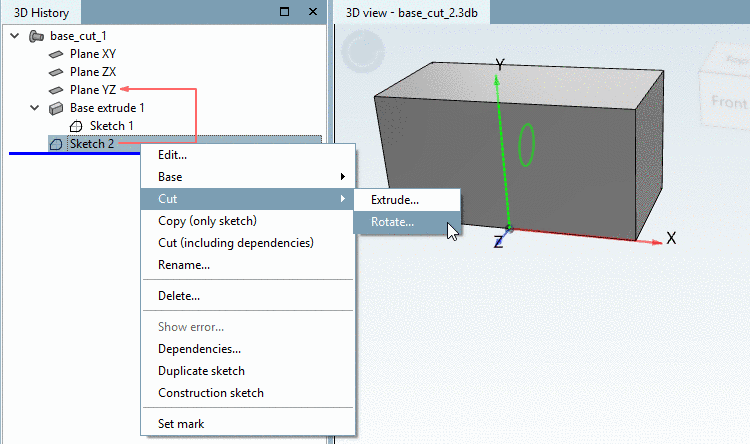Select the Plane XY icon
The height and width of the screenshot is (444, 750).
click(x=56, y=54)
